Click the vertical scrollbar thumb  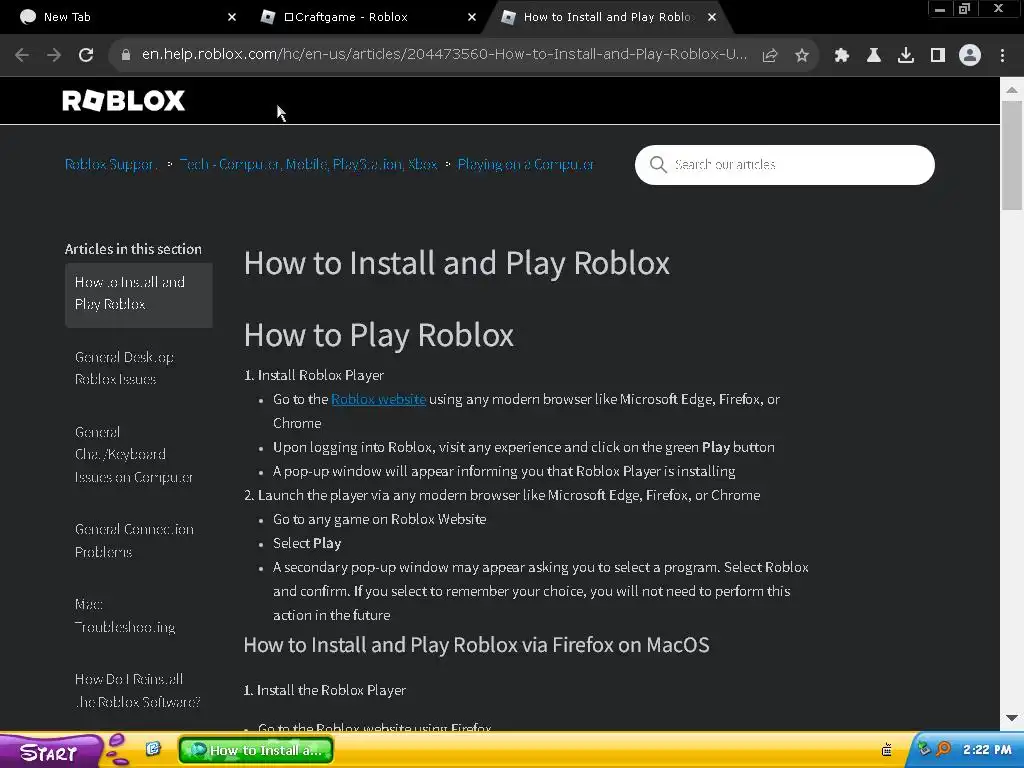point(1012,155)
